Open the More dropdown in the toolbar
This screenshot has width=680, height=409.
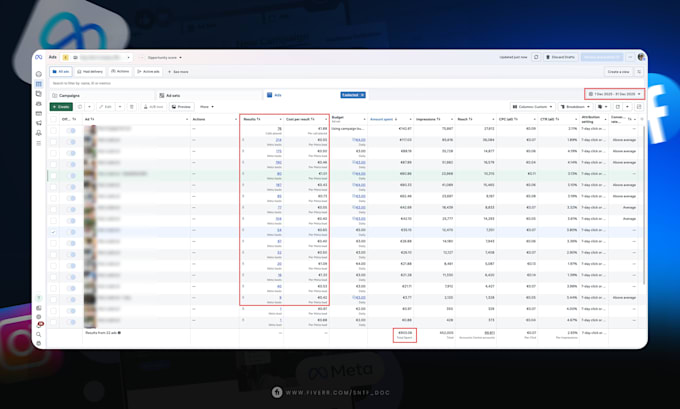pyautogui.click(x=207, y=107)
